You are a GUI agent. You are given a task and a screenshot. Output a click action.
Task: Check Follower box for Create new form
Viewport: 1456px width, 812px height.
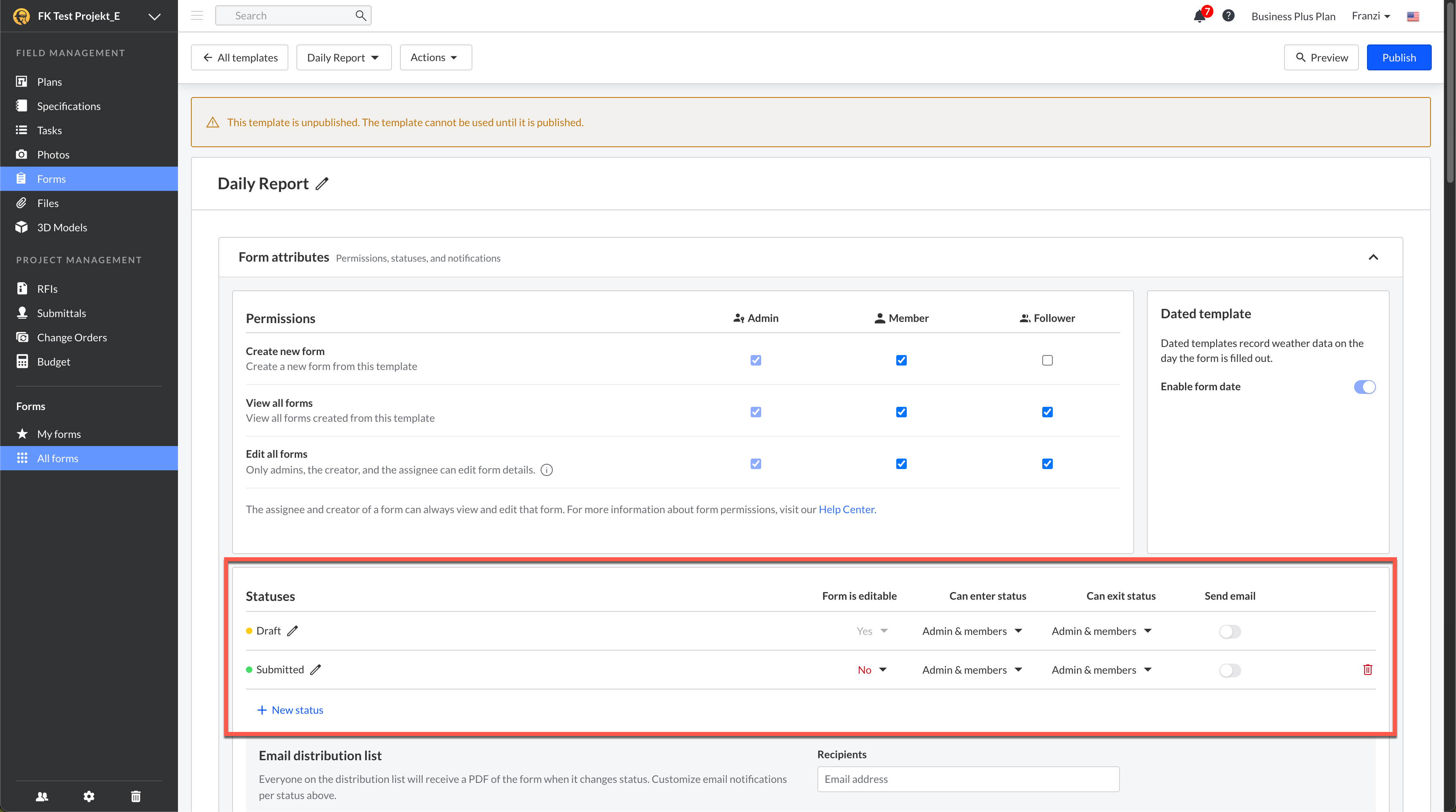point(1048,360)
